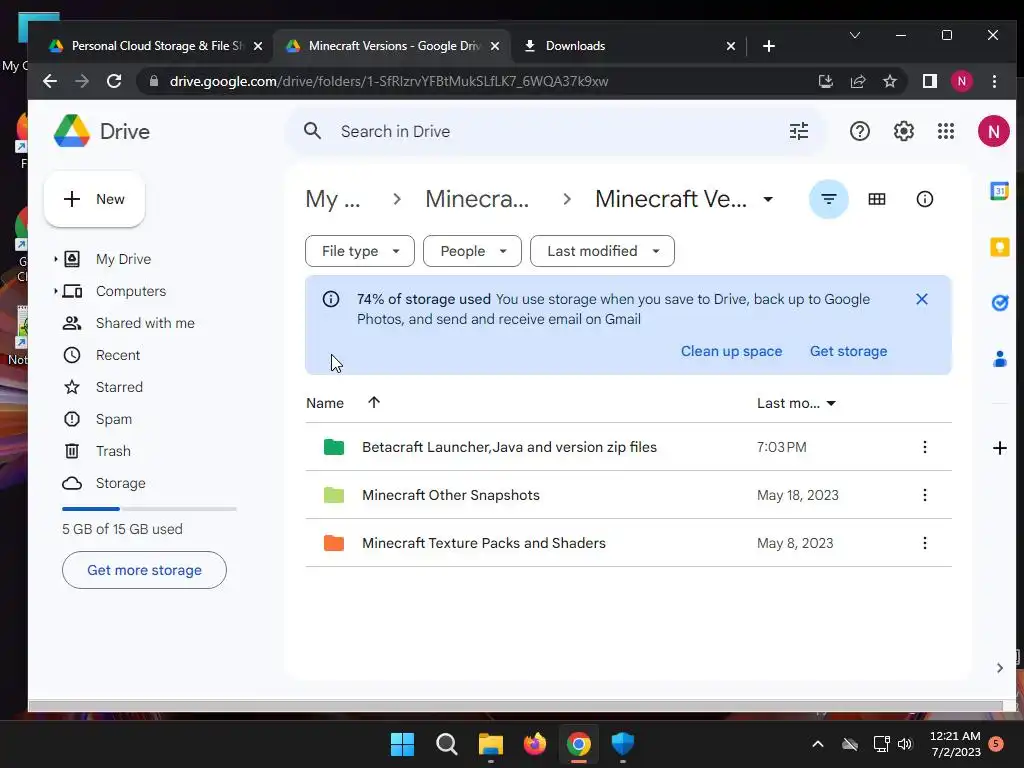This screenshot has height=768, width=1024.
Task: Open Google Keep side panel
Action: (999, 248)
